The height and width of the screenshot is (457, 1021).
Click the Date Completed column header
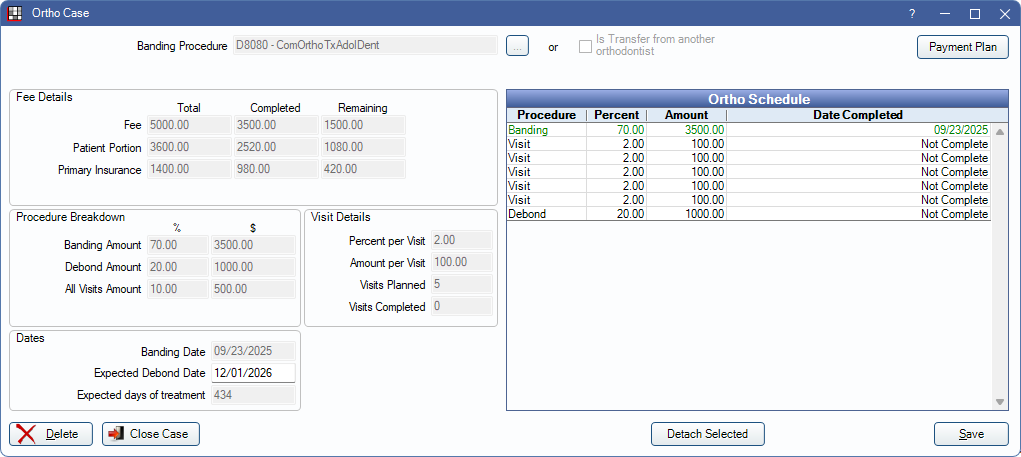point(858,115)
